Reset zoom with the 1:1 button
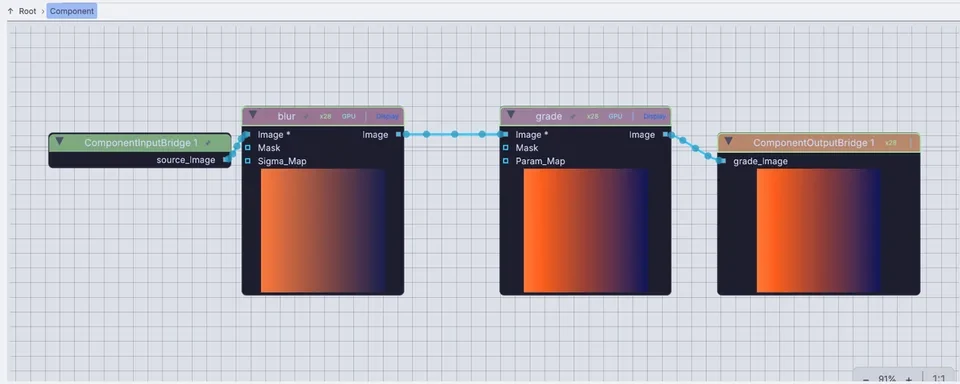Viewport: 960px width, 384px height. click(x=939, y=378)
